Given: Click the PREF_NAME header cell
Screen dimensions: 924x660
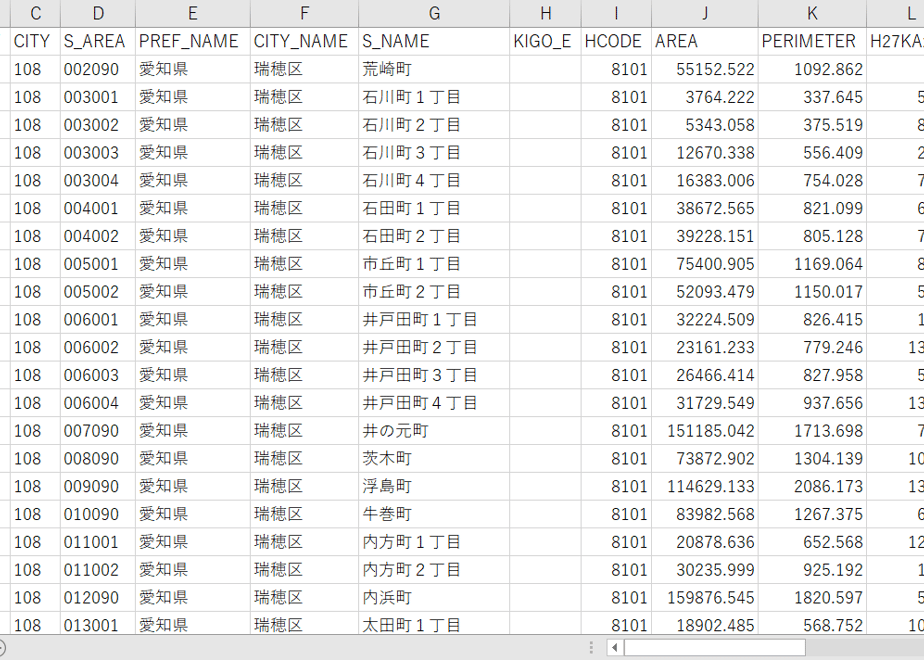Looking at the screenshot, I should click(193, 41).
